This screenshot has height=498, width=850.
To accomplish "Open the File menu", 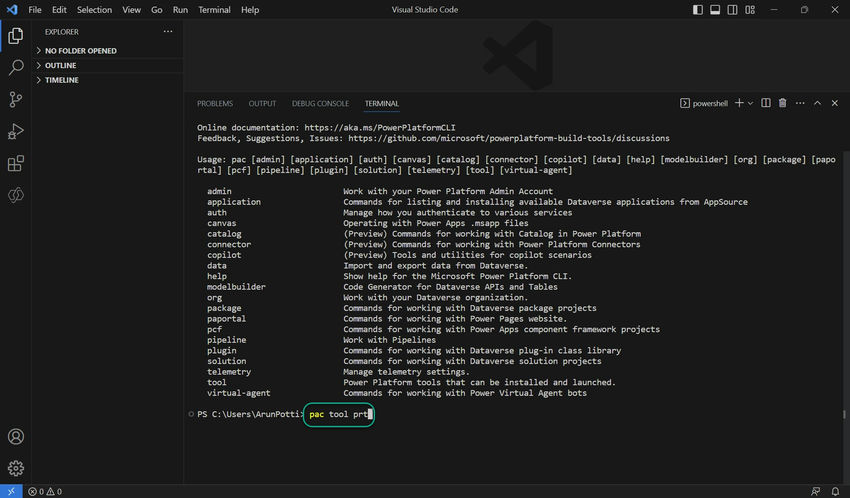I will click(x=35, y=10).
